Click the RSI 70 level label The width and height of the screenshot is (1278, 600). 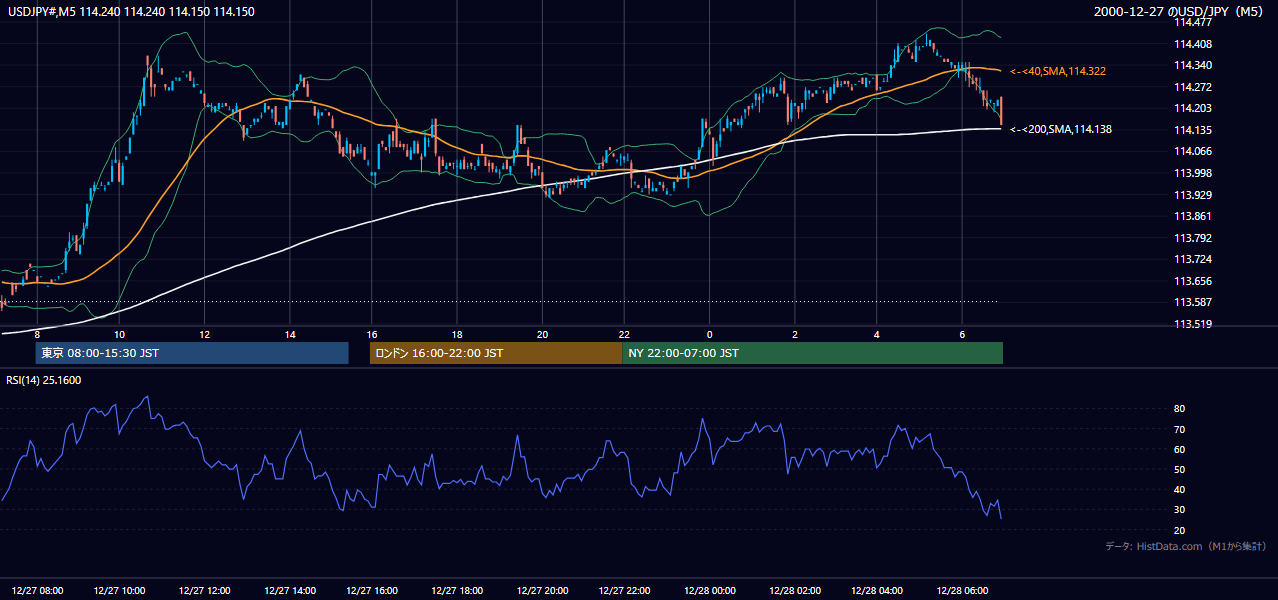coord(1179,429)
